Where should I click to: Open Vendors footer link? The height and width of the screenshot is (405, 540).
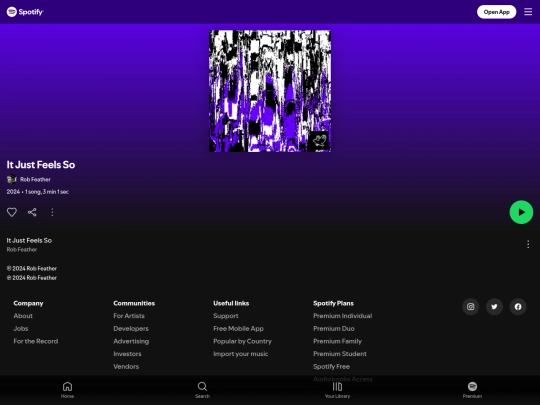click(x=126, y=366)
